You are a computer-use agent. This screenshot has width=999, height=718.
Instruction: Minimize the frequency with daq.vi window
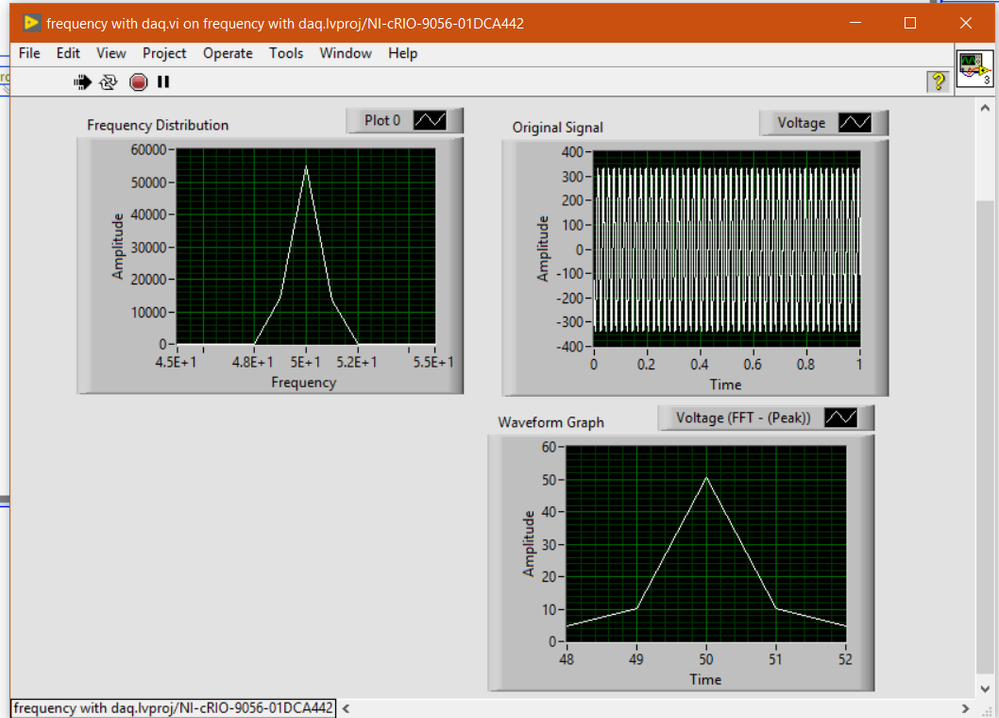pos(855,23)
